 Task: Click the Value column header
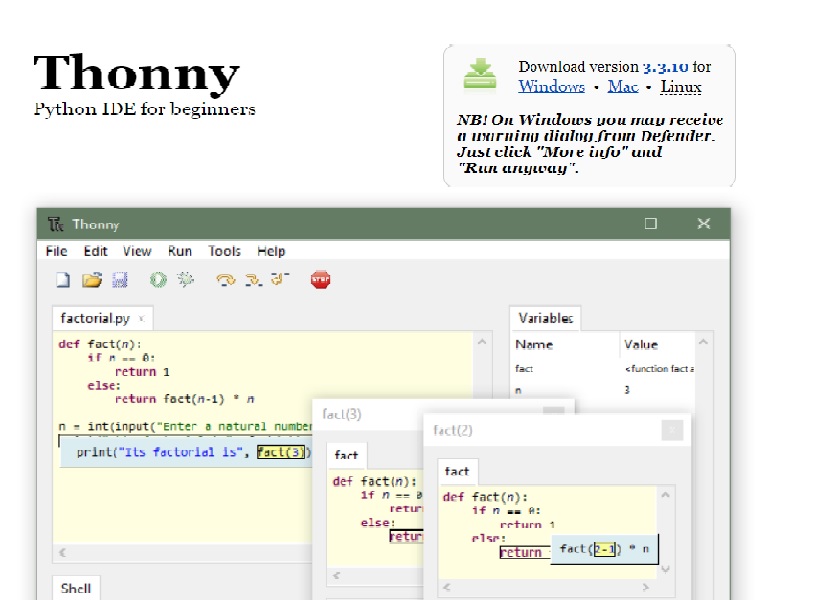pos(641,344)
